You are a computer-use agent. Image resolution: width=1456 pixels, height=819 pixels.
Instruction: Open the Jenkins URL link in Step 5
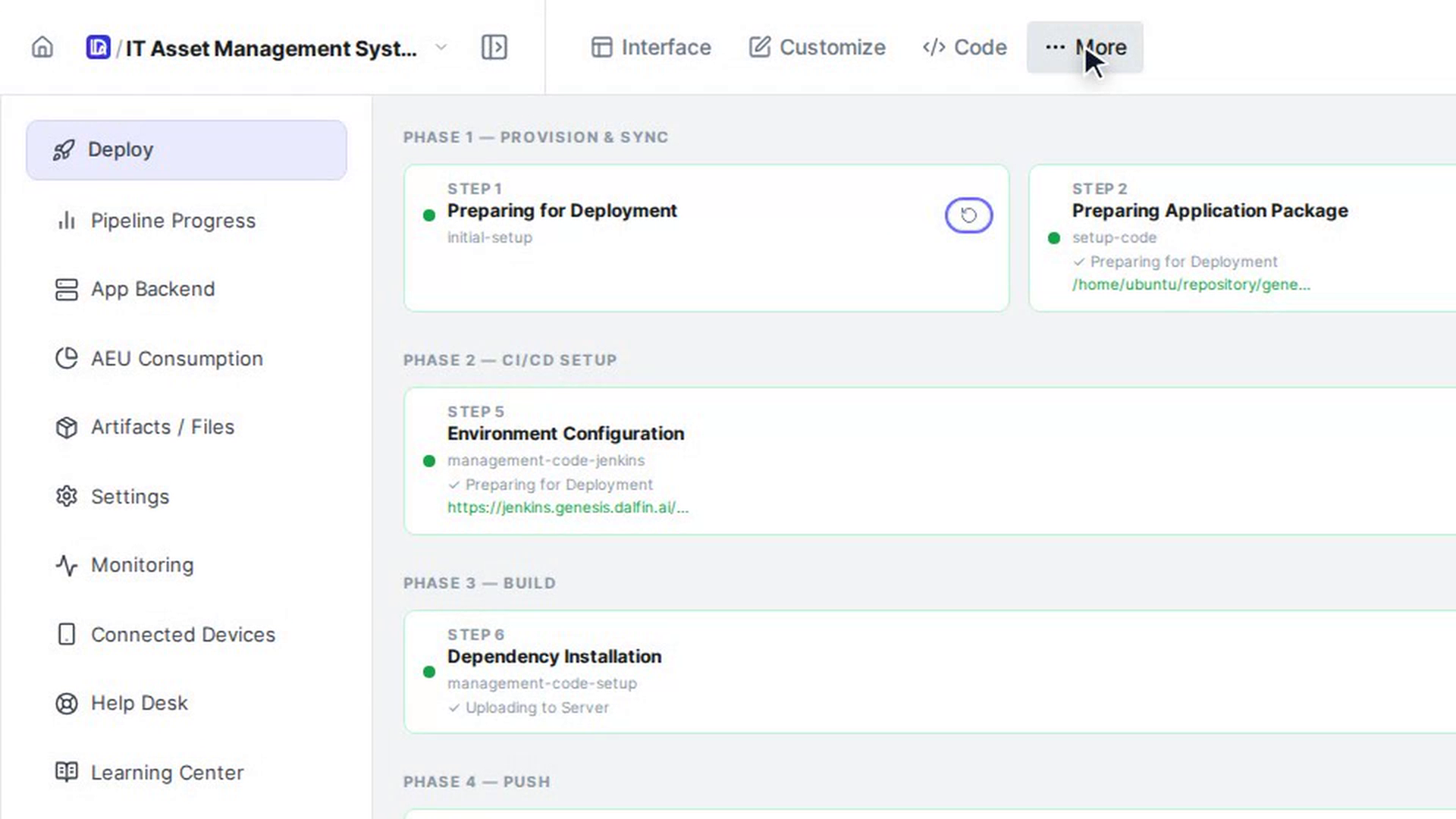point(568,507)
